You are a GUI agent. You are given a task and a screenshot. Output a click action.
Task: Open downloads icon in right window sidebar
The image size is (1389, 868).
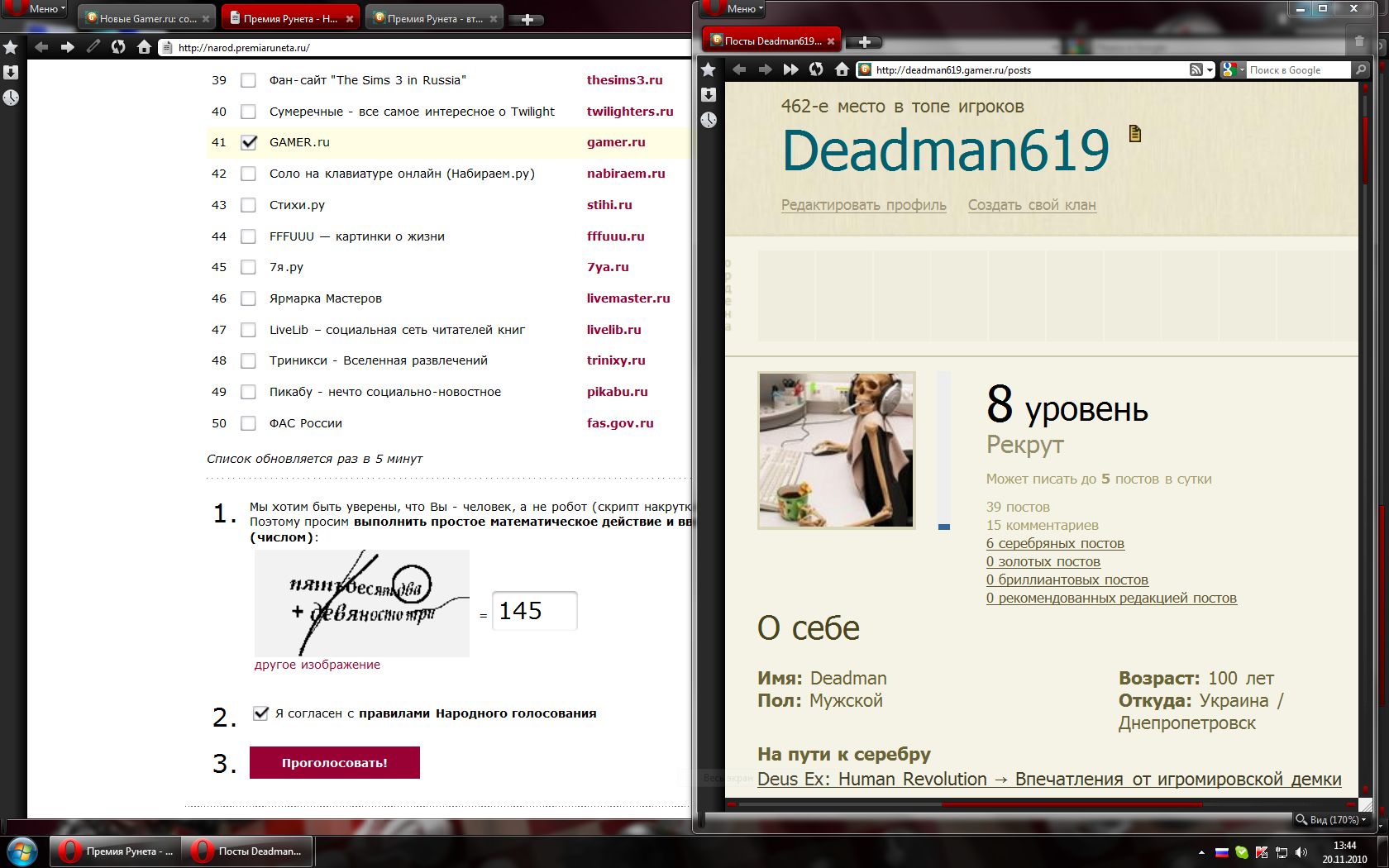pos(709,95)
